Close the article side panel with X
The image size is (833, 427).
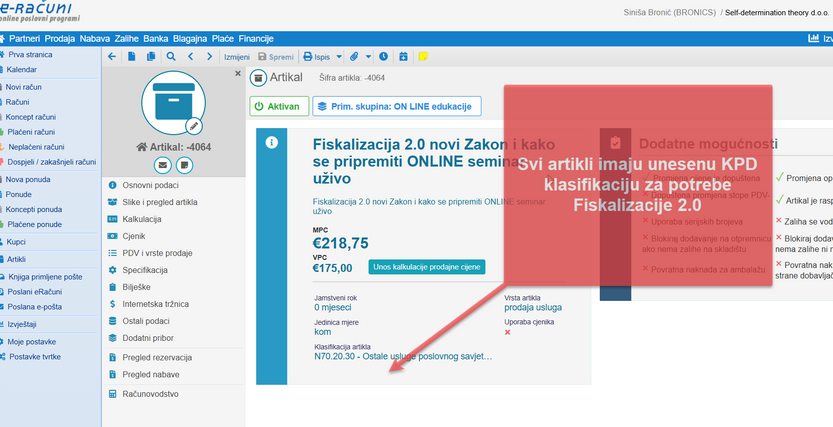tap(238, 74)
